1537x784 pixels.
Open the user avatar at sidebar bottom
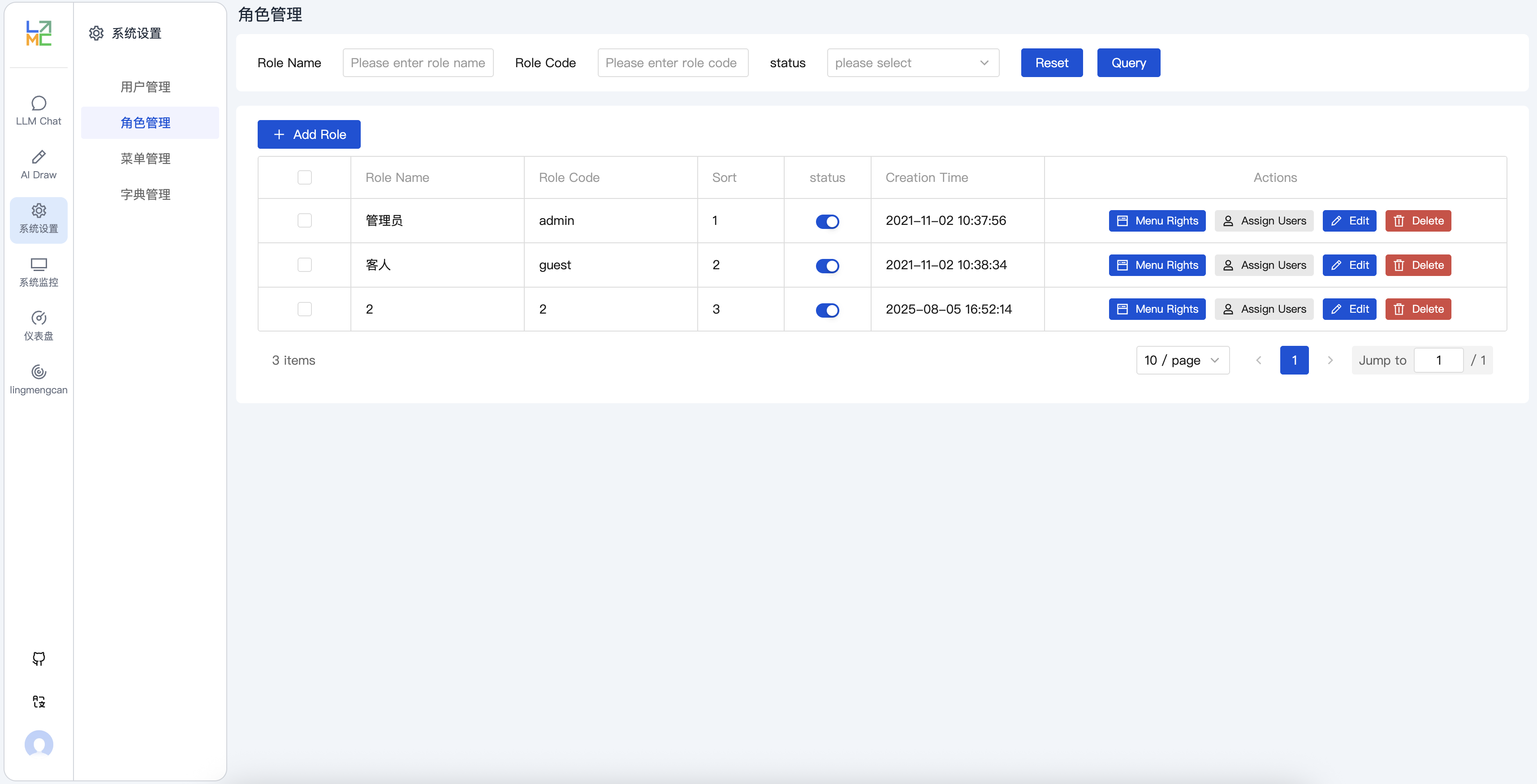point(39,744)
